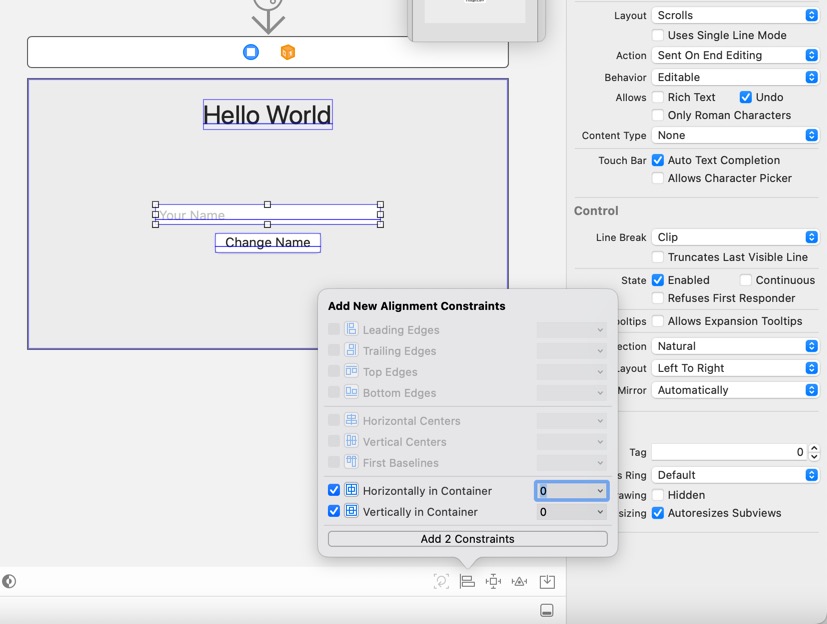The width and height of the screenshot is (827, 624).
Task: Open the Align constraints button in bottom bar
Action: coord(467,581)
